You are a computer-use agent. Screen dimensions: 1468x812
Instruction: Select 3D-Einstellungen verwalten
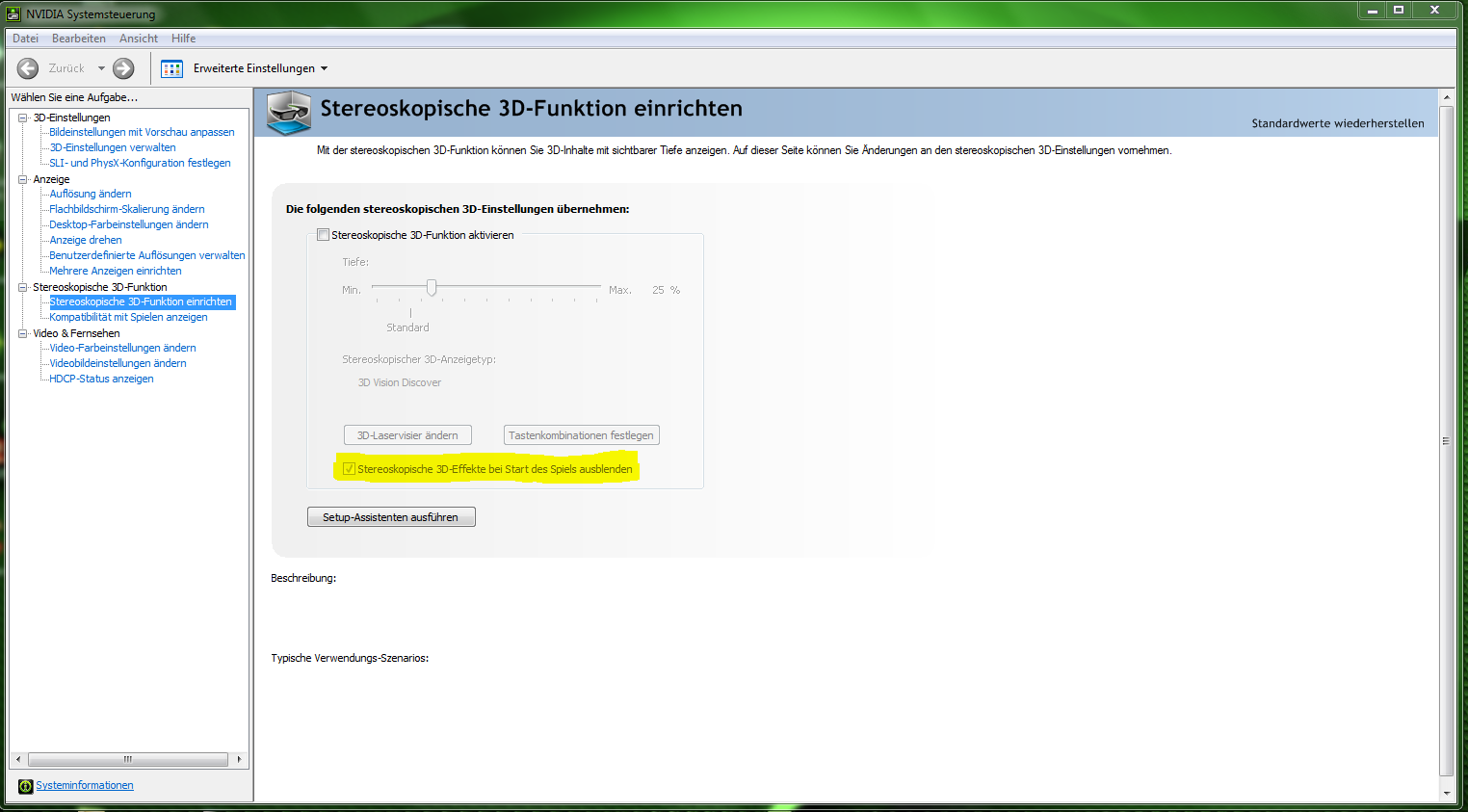tap(113, 147)
